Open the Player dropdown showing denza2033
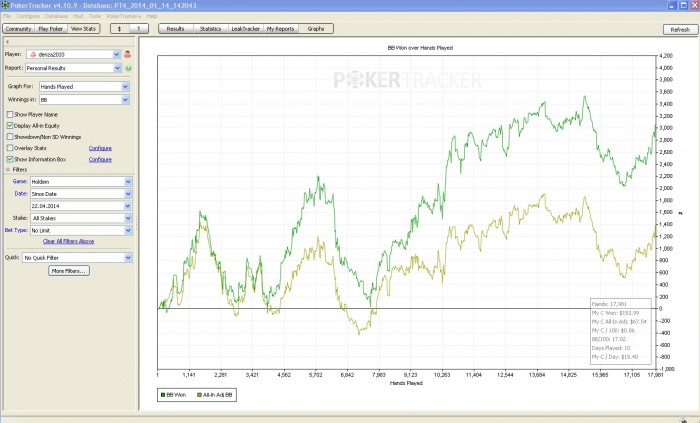The image size is (700, 423). [x=73, y=54]
